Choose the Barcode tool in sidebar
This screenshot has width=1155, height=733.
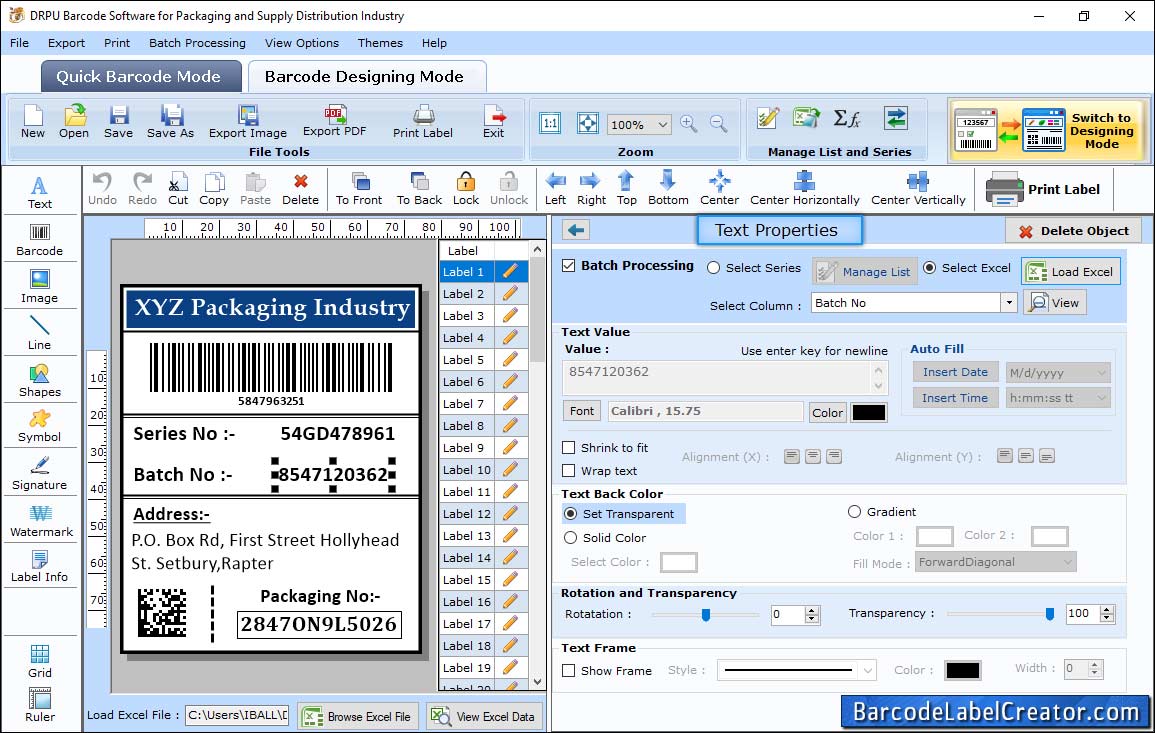pyautogui.click(x=40, y=240)
